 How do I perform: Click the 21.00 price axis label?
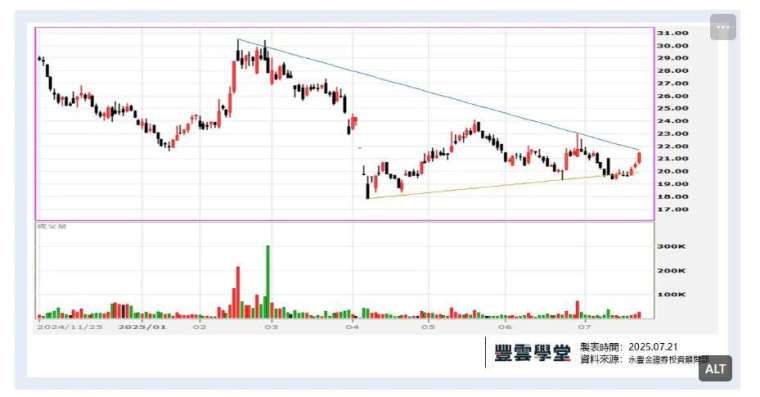click(672, 159)
